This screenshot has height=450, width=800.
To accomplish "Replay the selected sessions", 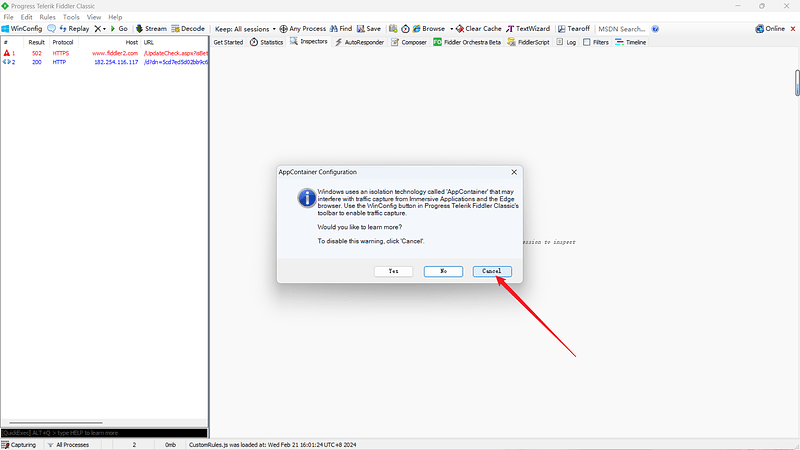I will coord(74,29).
